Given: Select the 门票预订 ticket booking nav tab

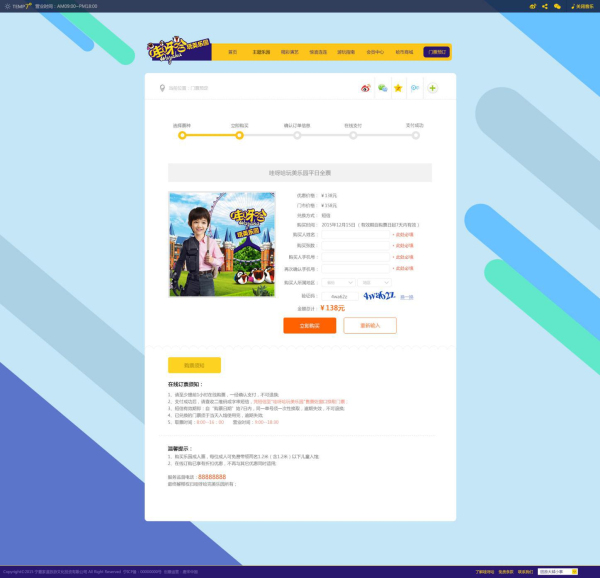Looking at the screenshot, I should pyautogui.click(x=437, y=51).
